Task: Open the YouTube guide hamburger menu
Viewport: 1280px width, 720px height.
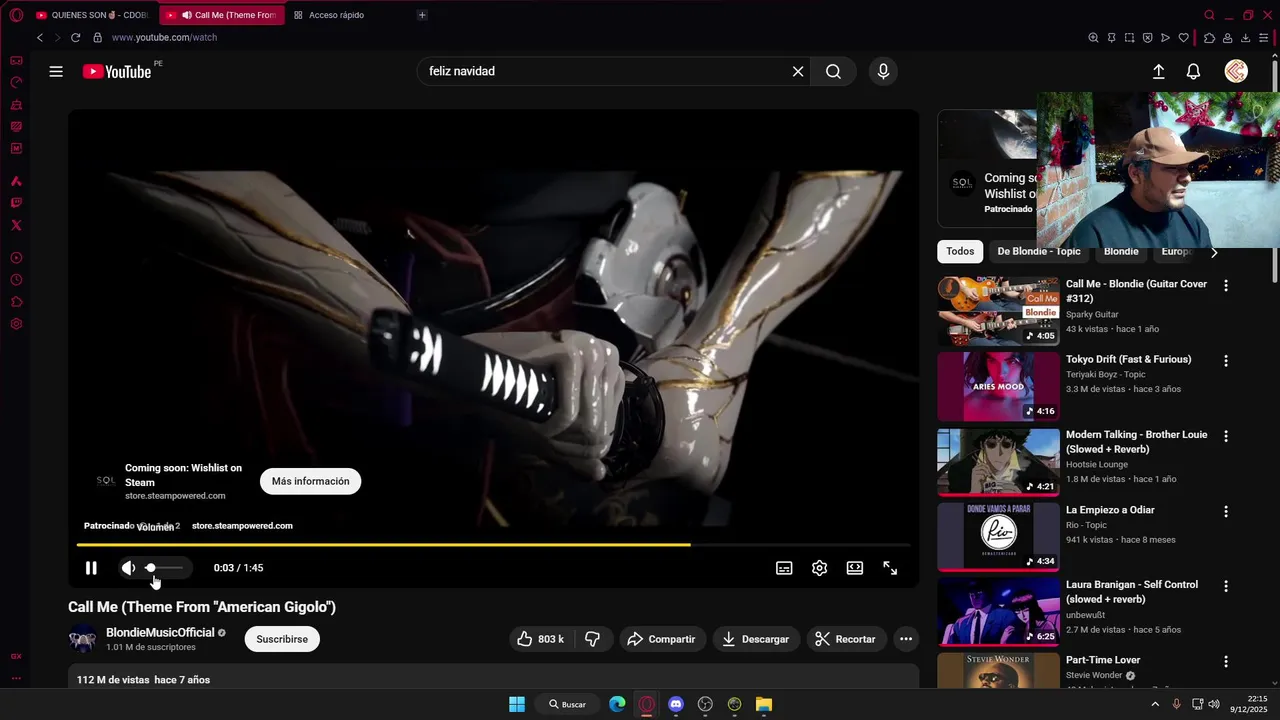Action: [x=56, y=71]
